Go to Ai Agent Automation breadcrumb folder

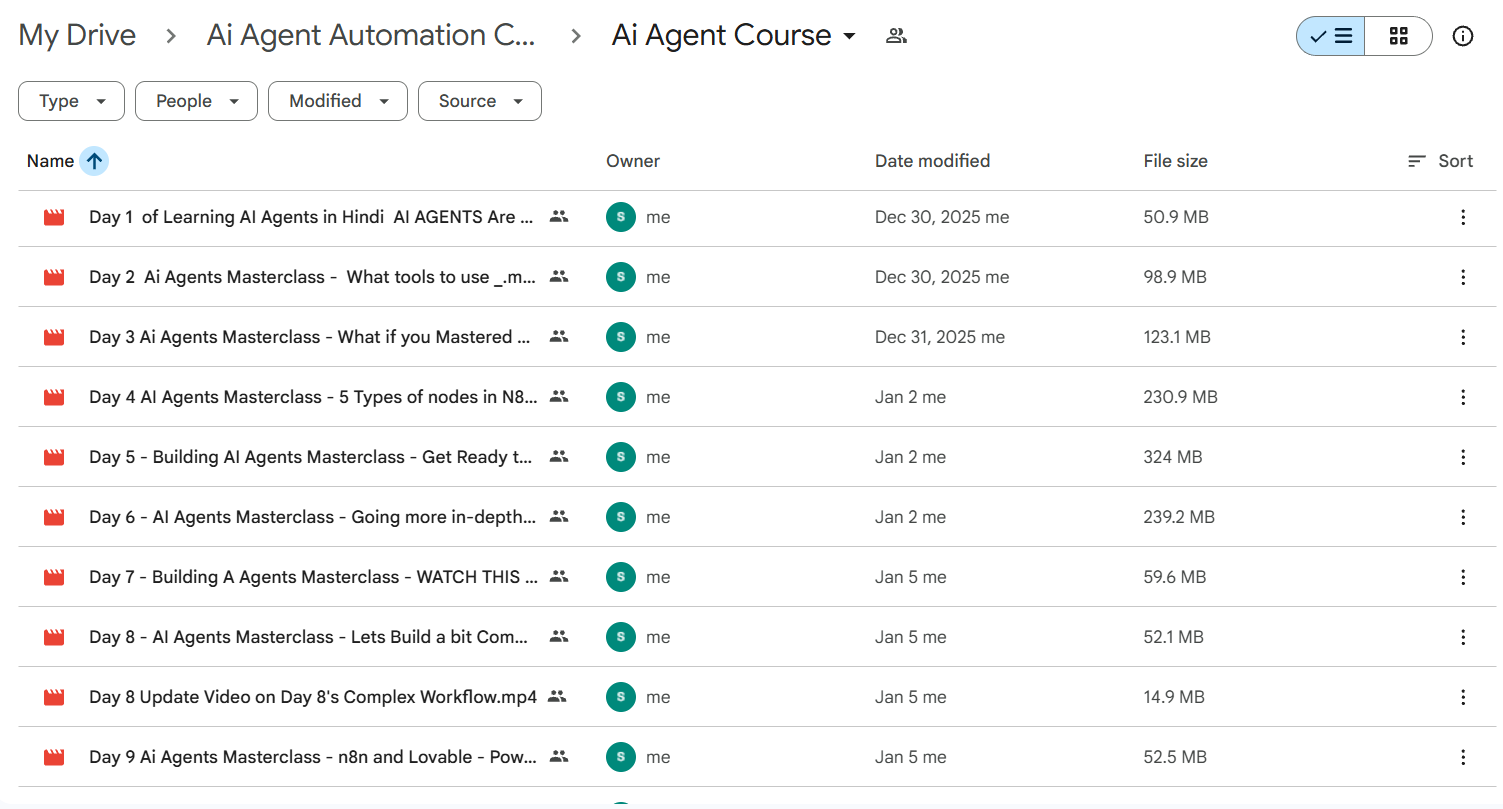(x=371, y=36)
